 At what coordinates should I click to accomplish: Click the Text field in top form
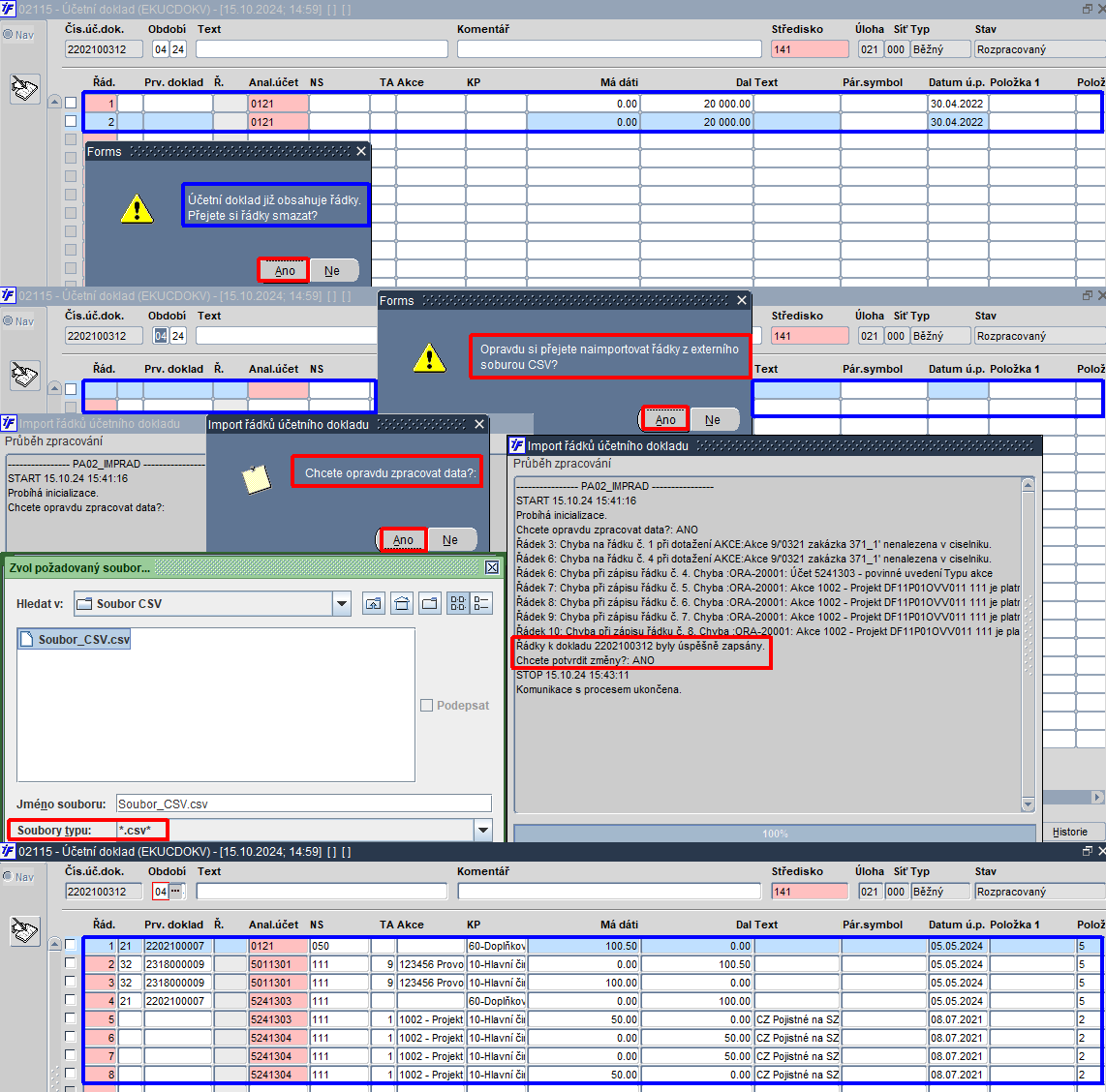pyautogui.click(x=322, y=49)
